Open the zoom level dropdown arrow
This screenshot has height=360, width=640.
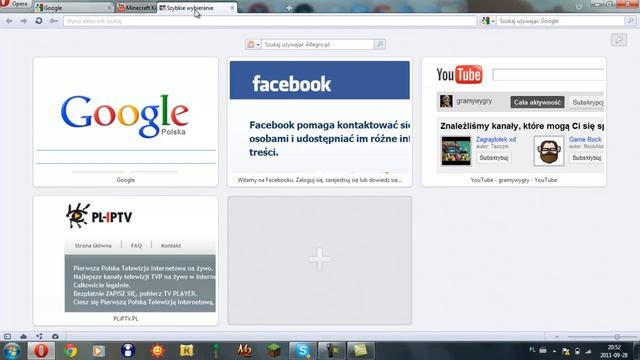557,337
